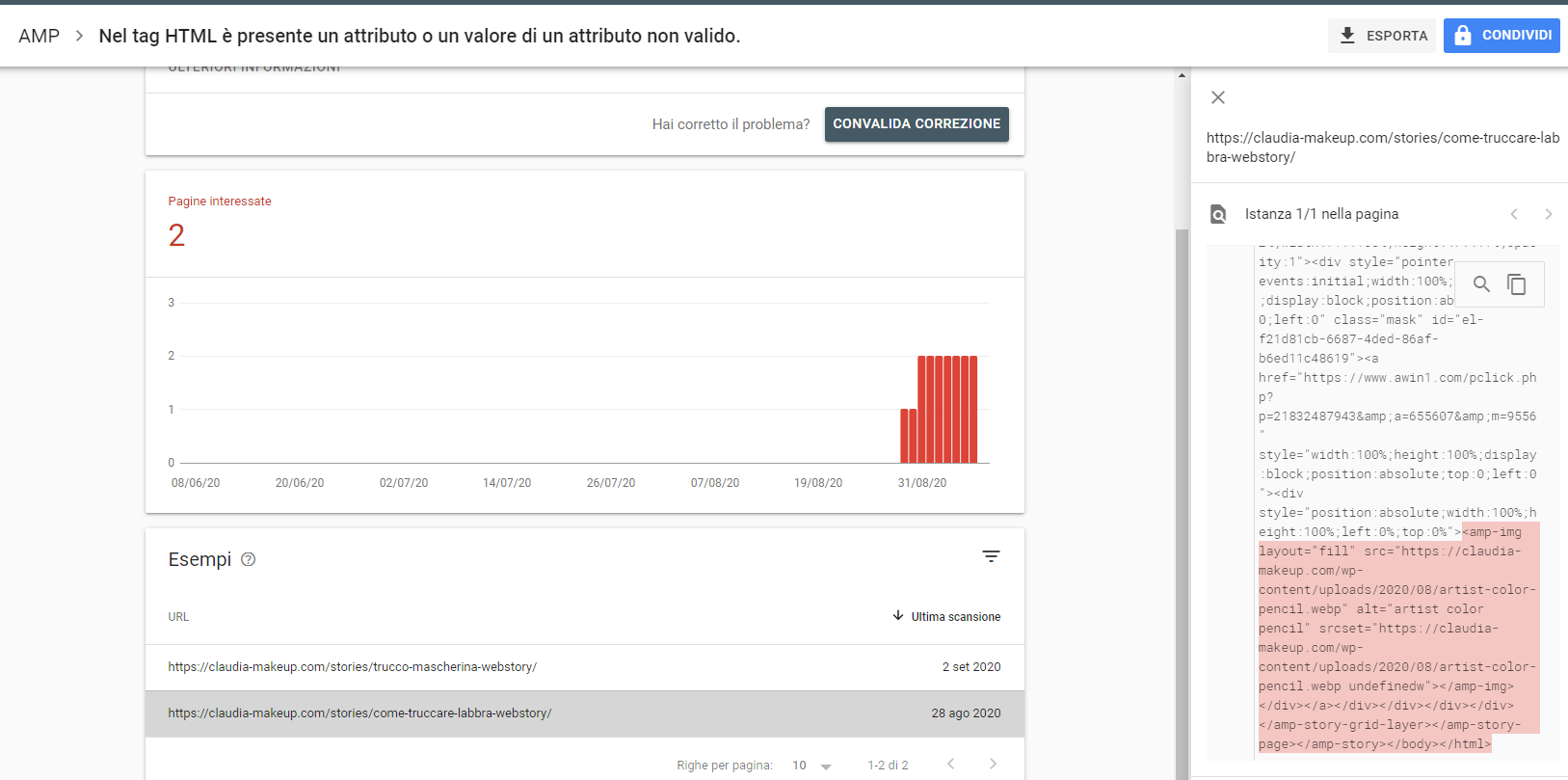The height and width of the screenshot is (780, 1568).
Task: Search within the code snippet
Action: [x=1482, y=284]
